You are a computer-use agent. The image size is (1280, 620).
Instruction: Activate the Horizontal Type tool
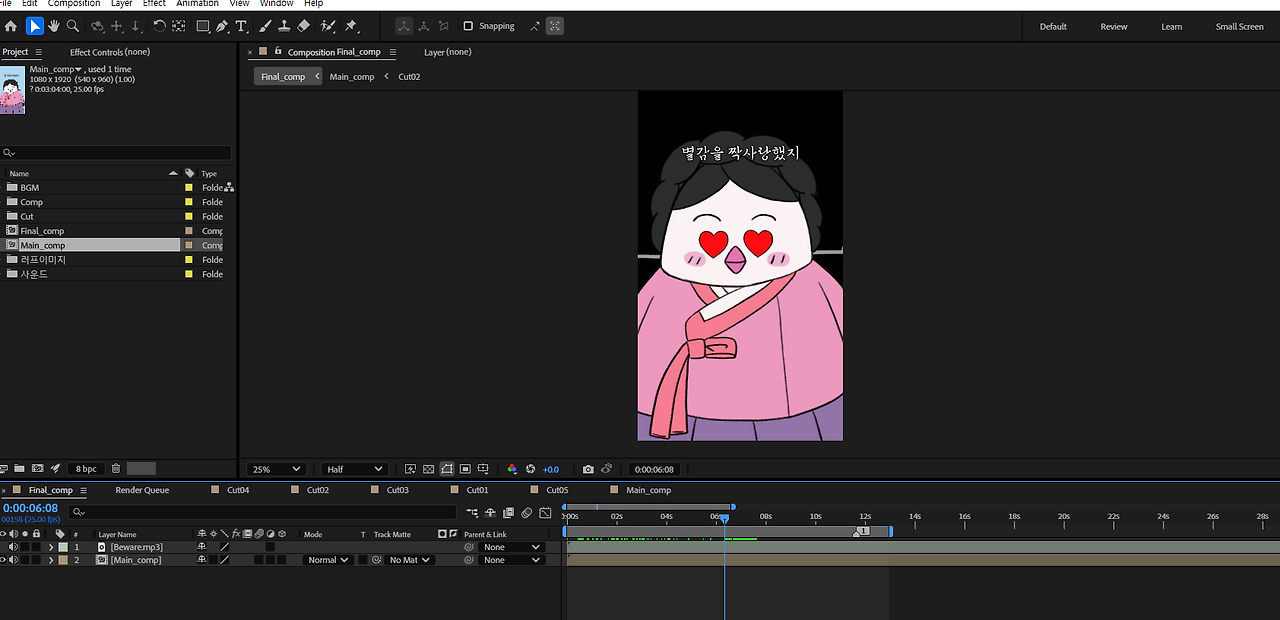(x=241, y=26)
